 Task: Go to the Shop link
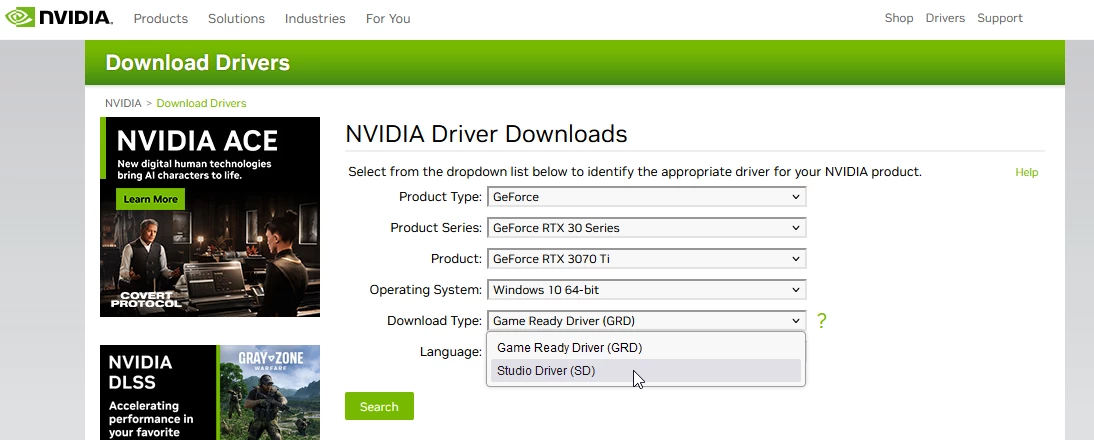(899, 18)
